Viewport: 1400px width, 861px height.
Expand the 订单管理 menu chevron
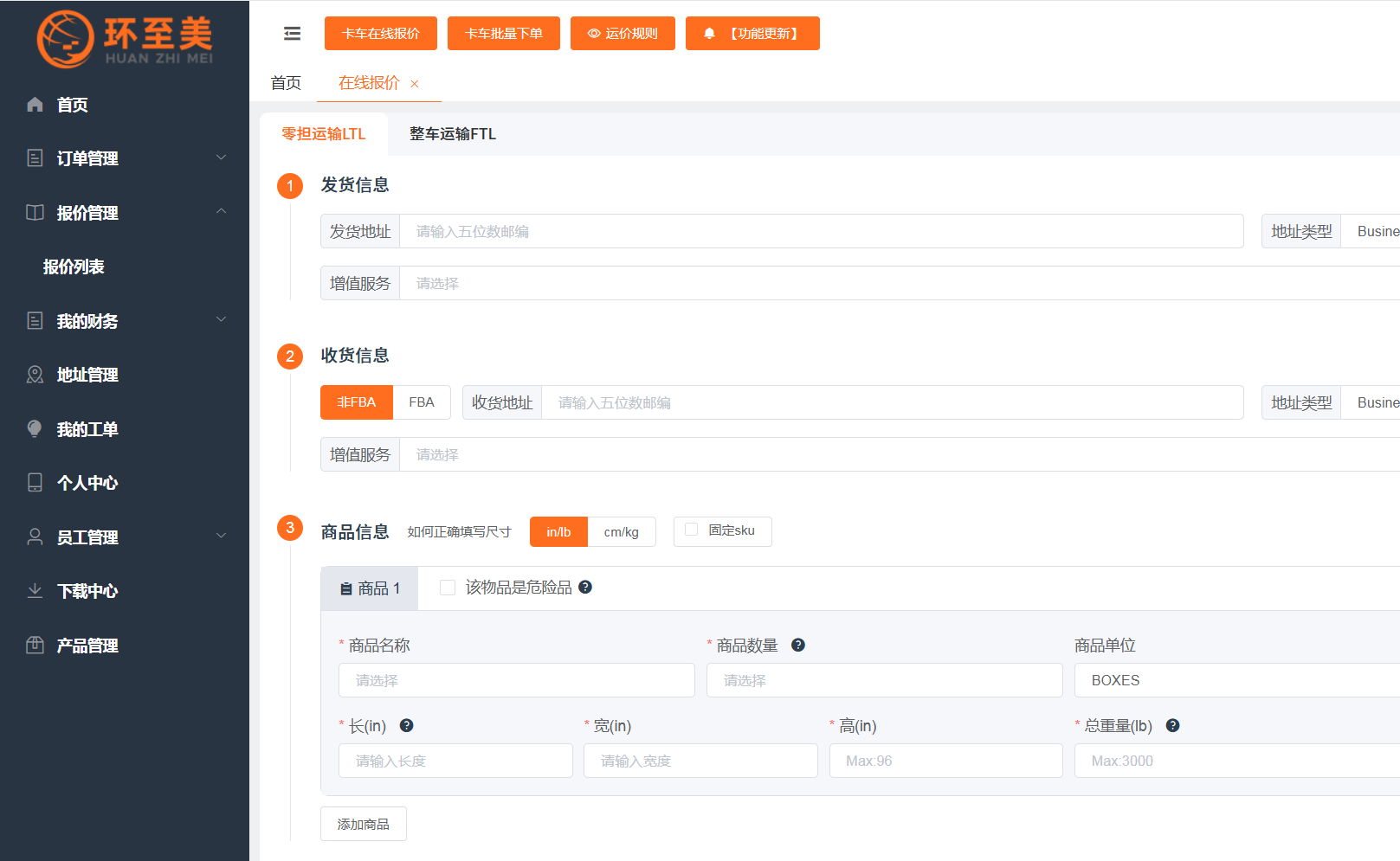pos(221,157)
